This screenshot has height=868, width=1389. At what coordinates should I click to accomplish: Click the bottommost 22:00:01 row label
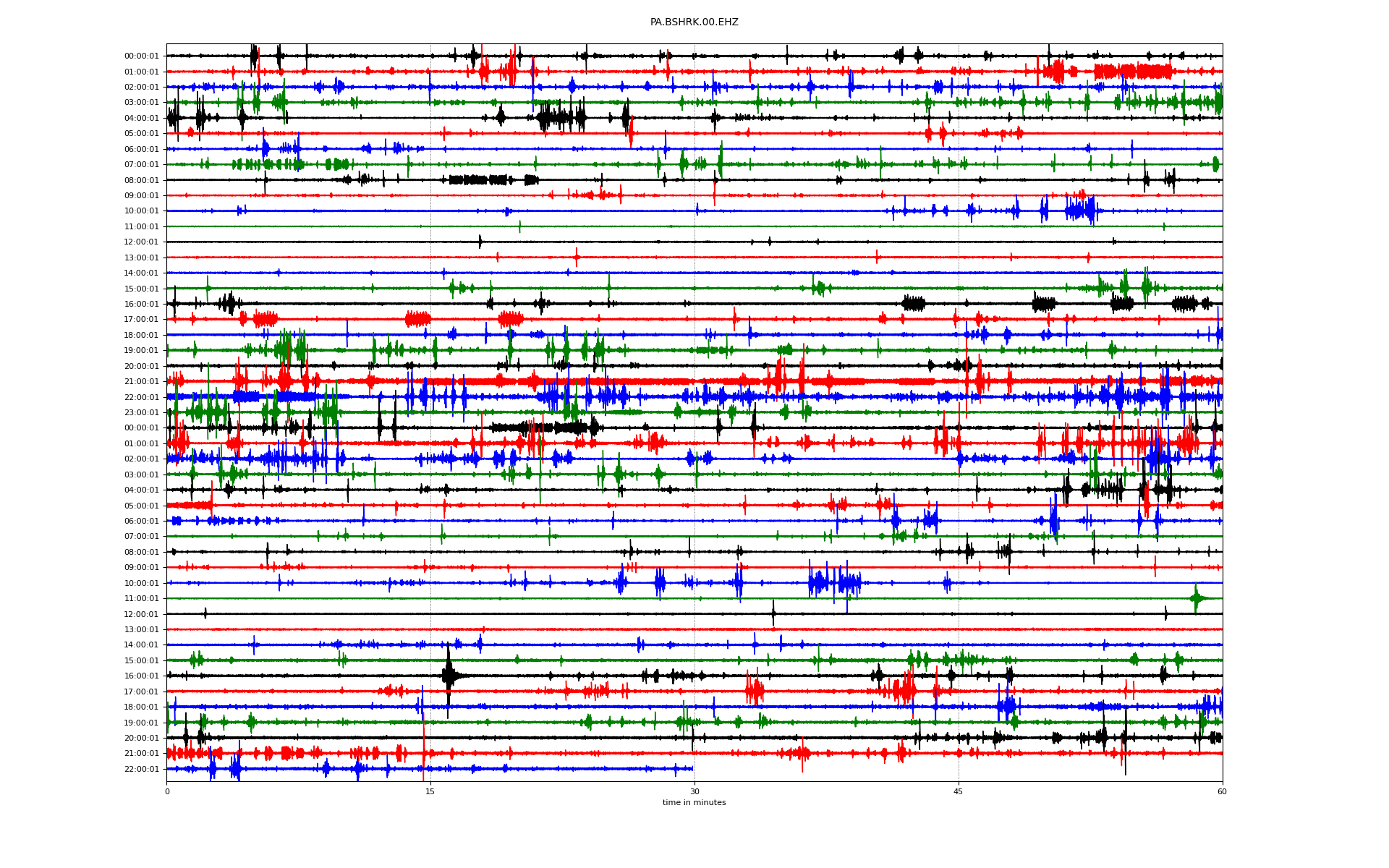[x=141, y=770]
